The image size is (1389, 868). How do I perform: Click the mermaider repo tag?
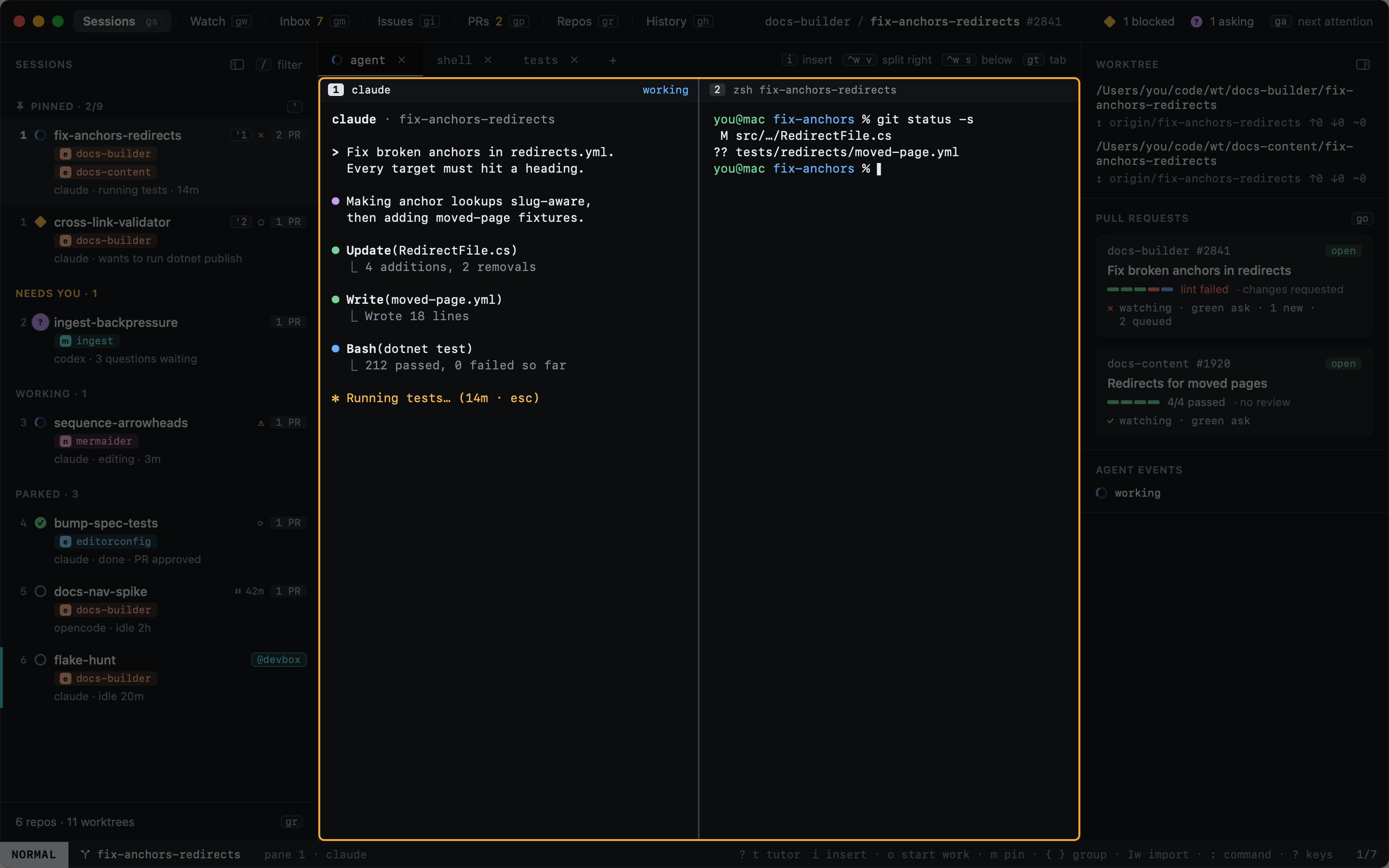pyautogui.click(x=96, y=441)
